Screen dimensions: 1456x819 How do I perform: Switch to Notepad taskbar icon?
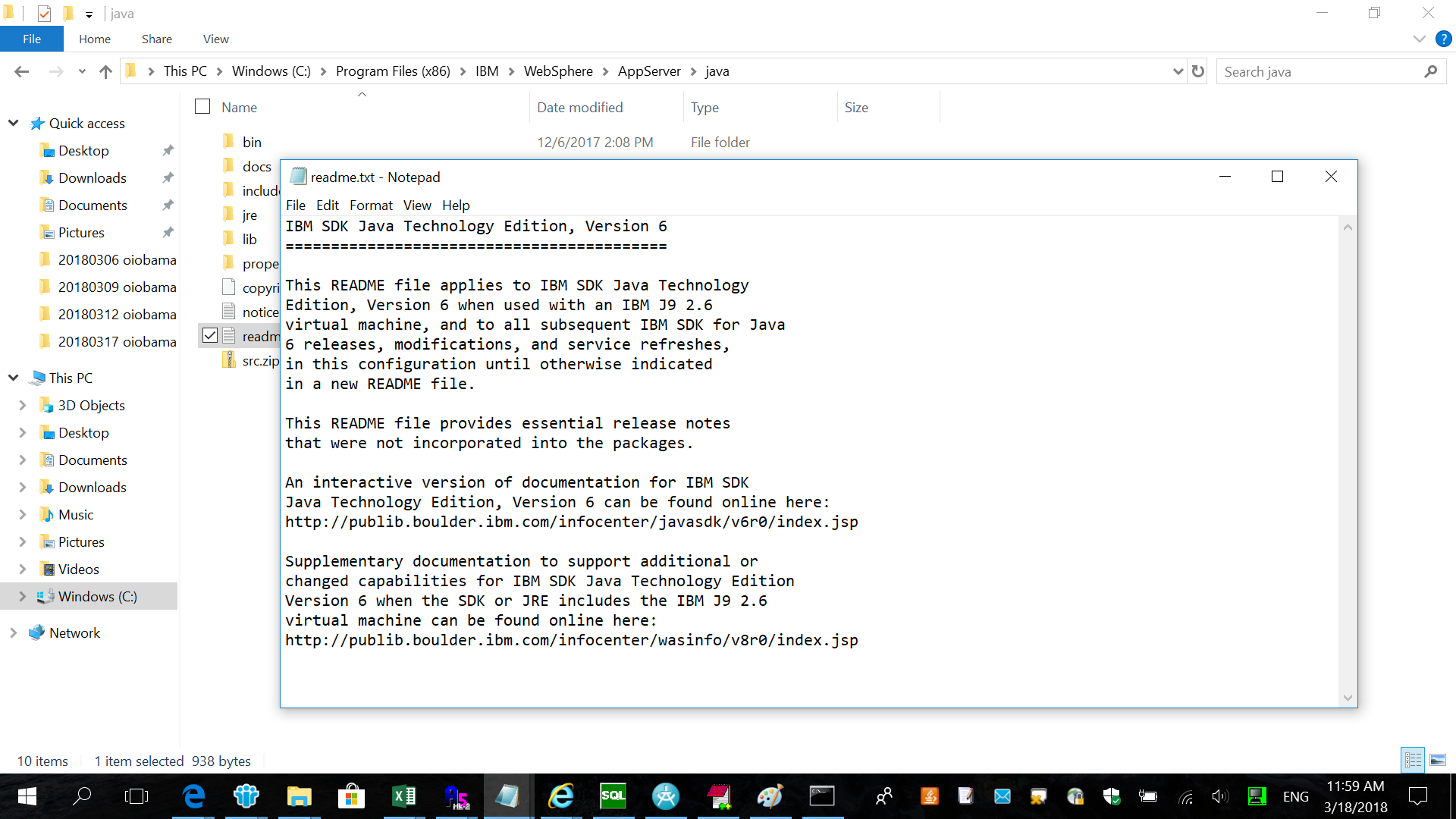(x=508, y=796)
